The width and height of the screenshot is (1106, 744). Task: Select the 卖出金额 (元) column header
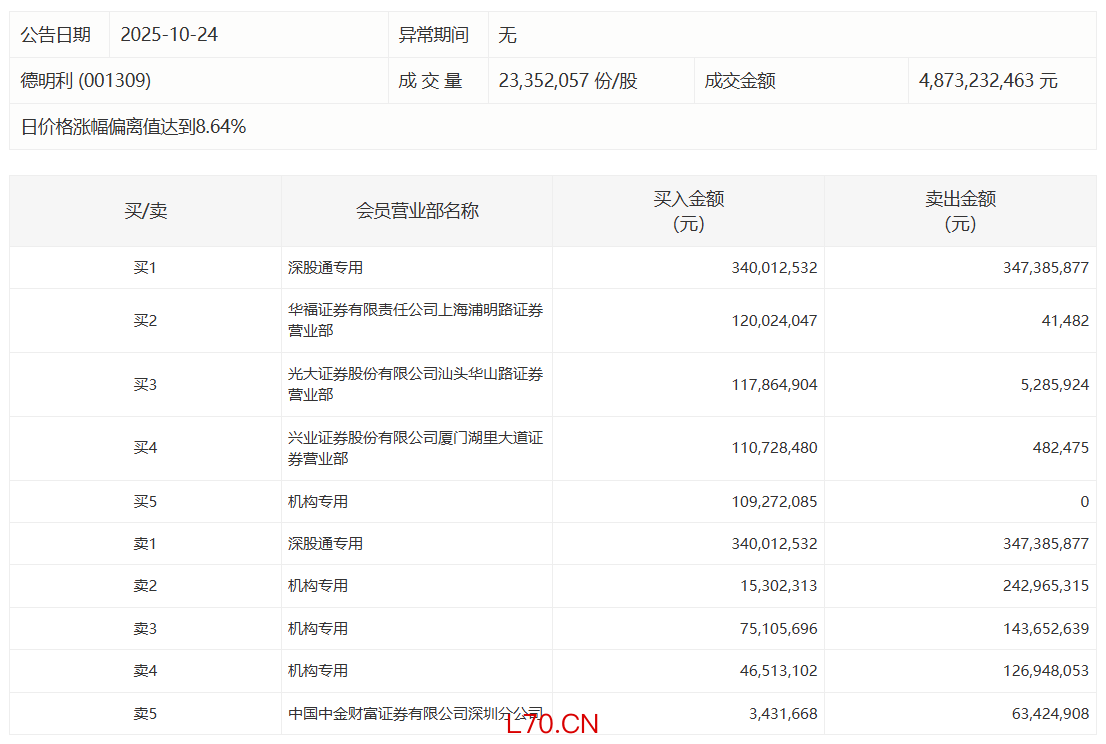click(960, 211)
